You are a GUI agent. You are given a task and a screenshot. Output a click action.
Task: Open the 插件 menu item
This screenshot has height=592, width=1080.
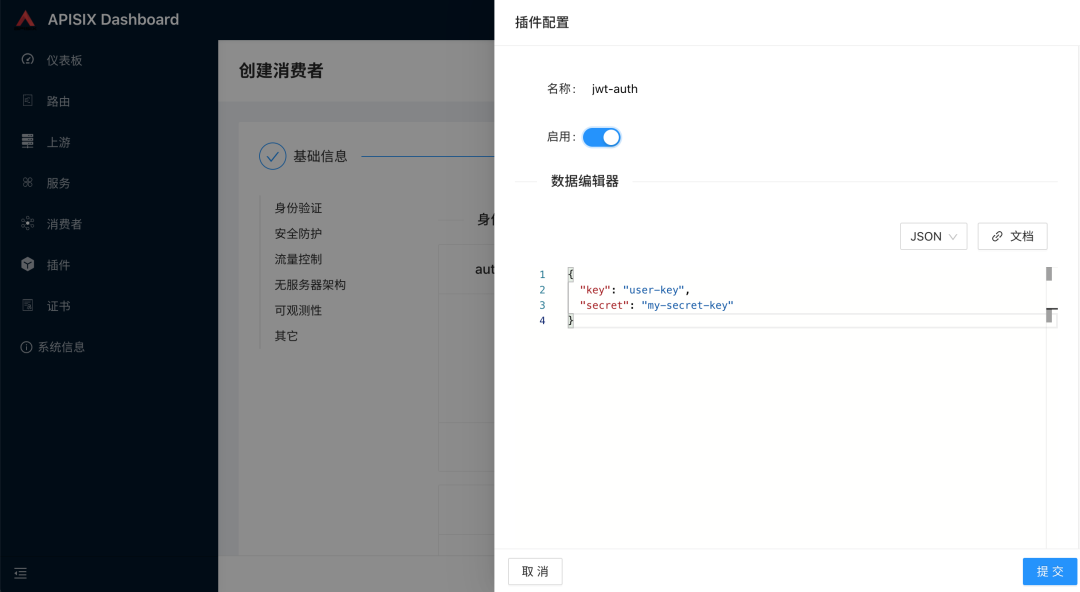(58, 265)
